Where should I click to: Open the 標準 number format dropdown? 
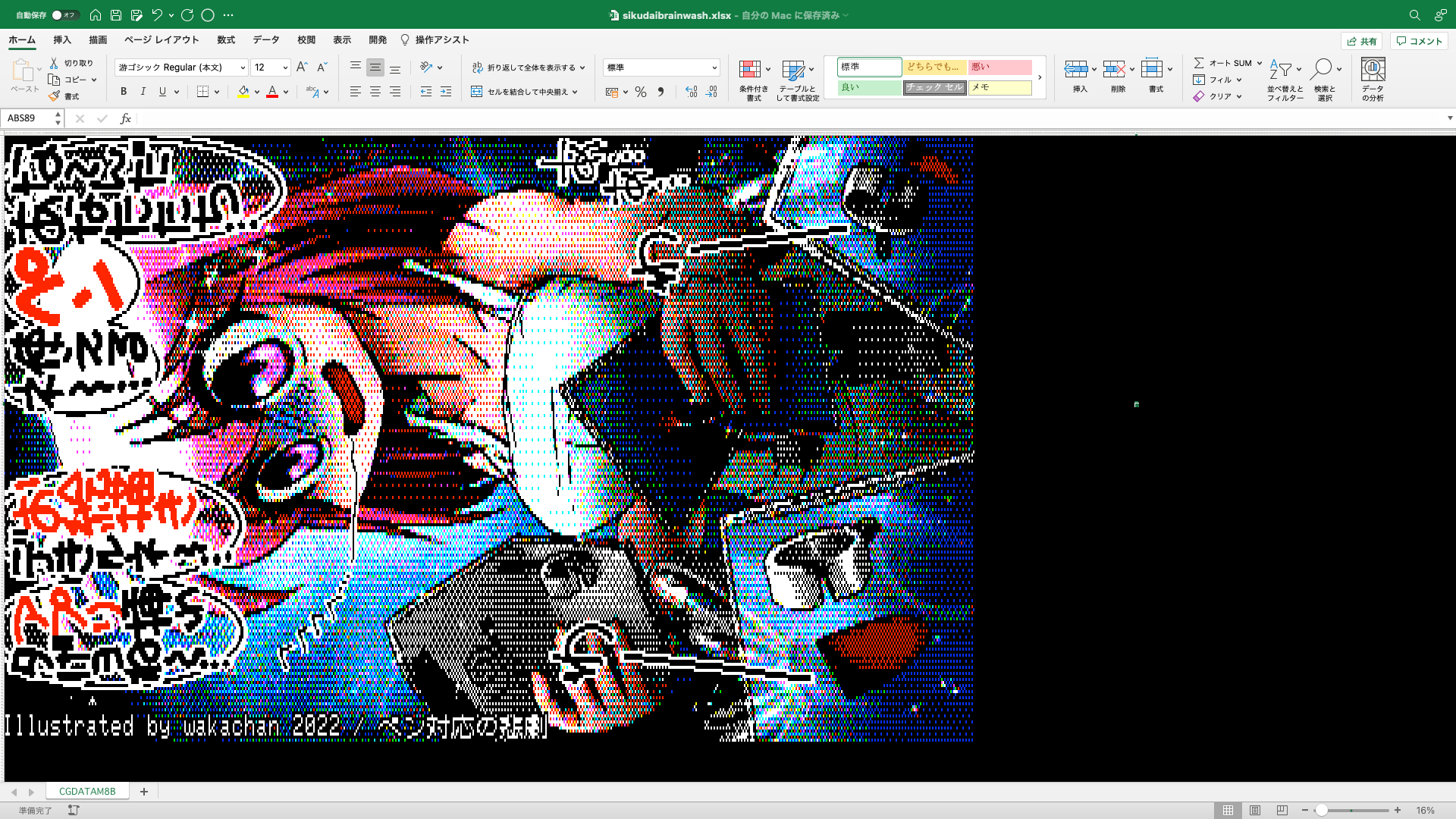pyautogui.click(x=661, y=67)
